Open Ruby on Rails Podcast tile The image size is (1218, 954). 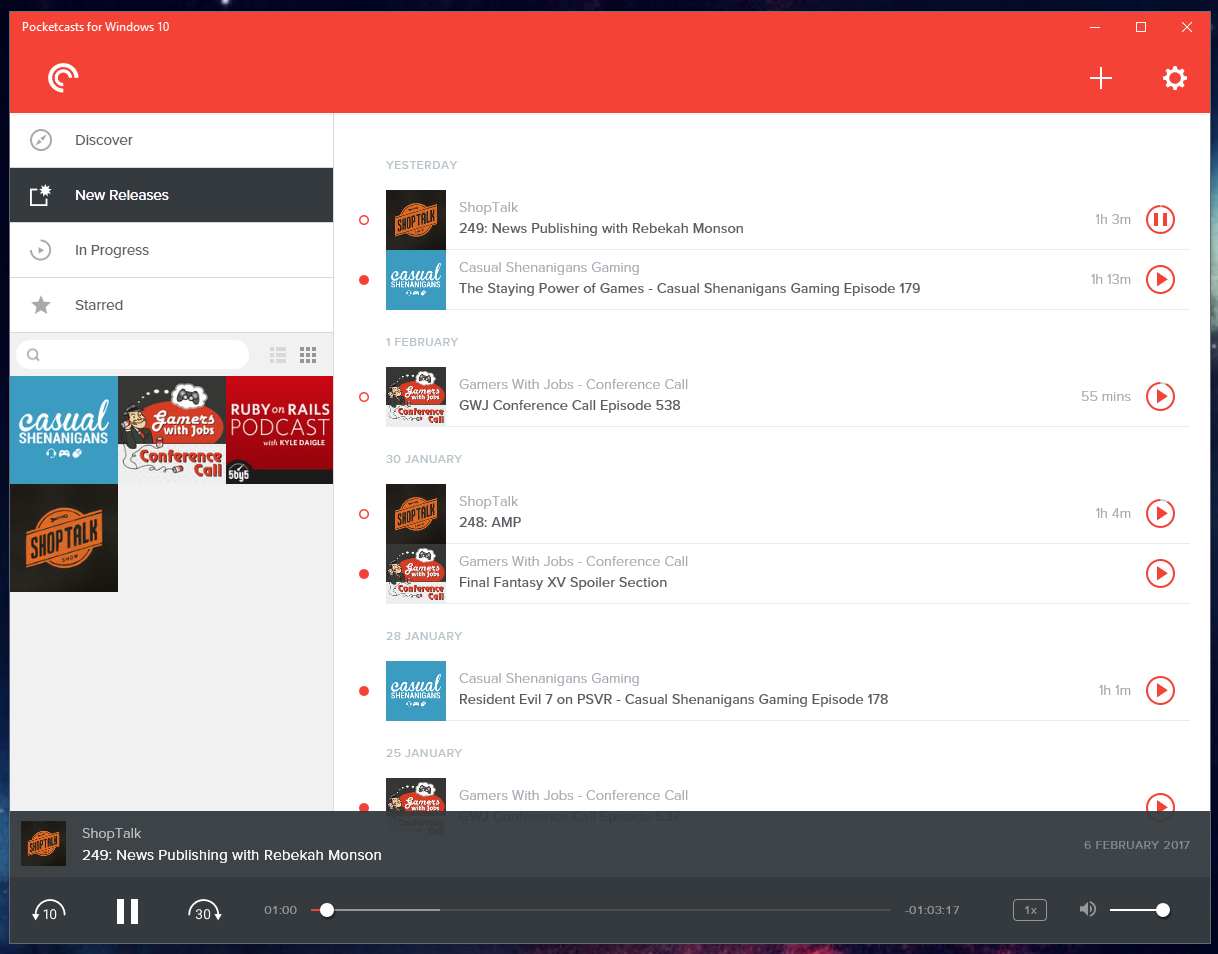pyautogui.click(x=279, y=430)
